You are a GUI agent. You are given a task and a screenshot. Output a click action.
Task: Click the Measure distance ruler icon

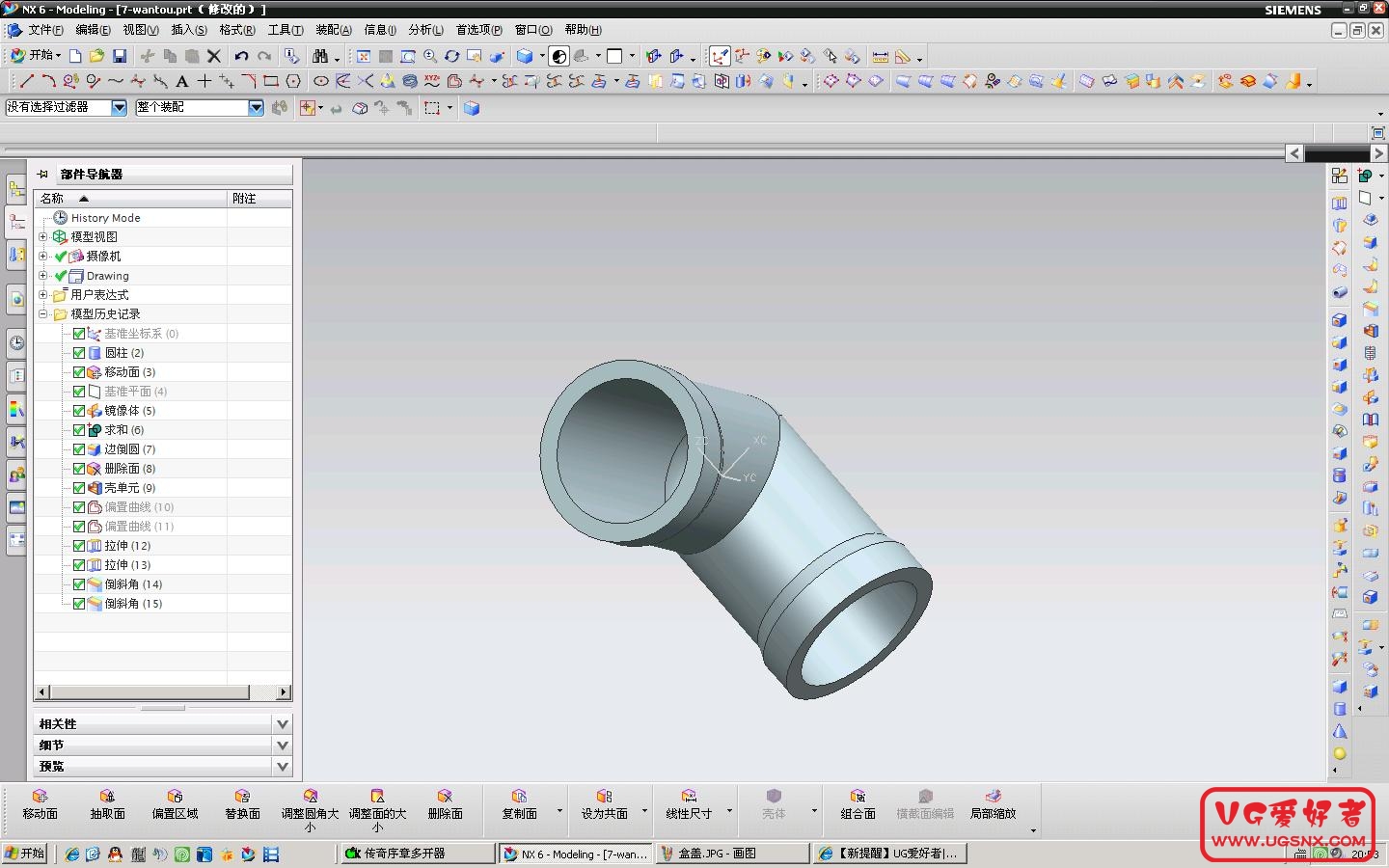(880, 56)
